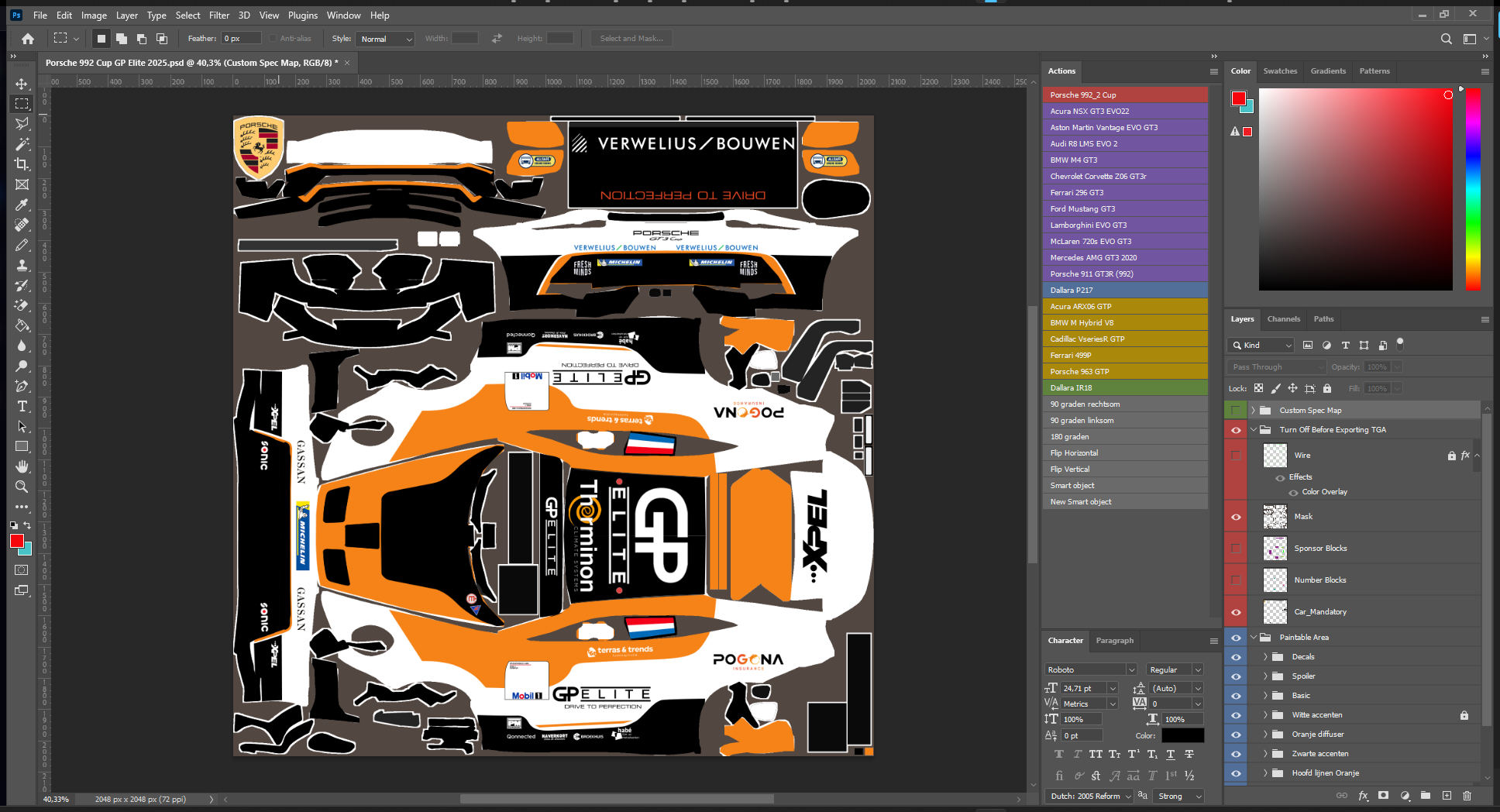
Task: Expand the Witte accenten group
Action: click(x=1265, y=715)
